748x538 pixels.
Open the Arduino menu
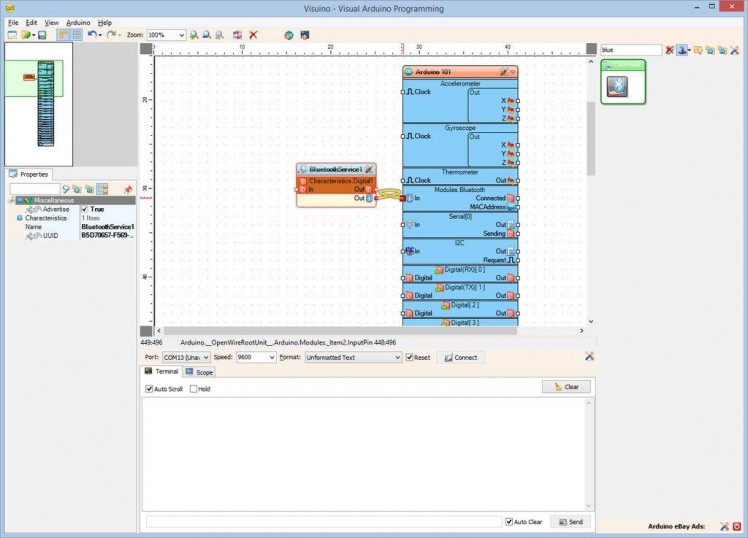click(x=78, y=22)
